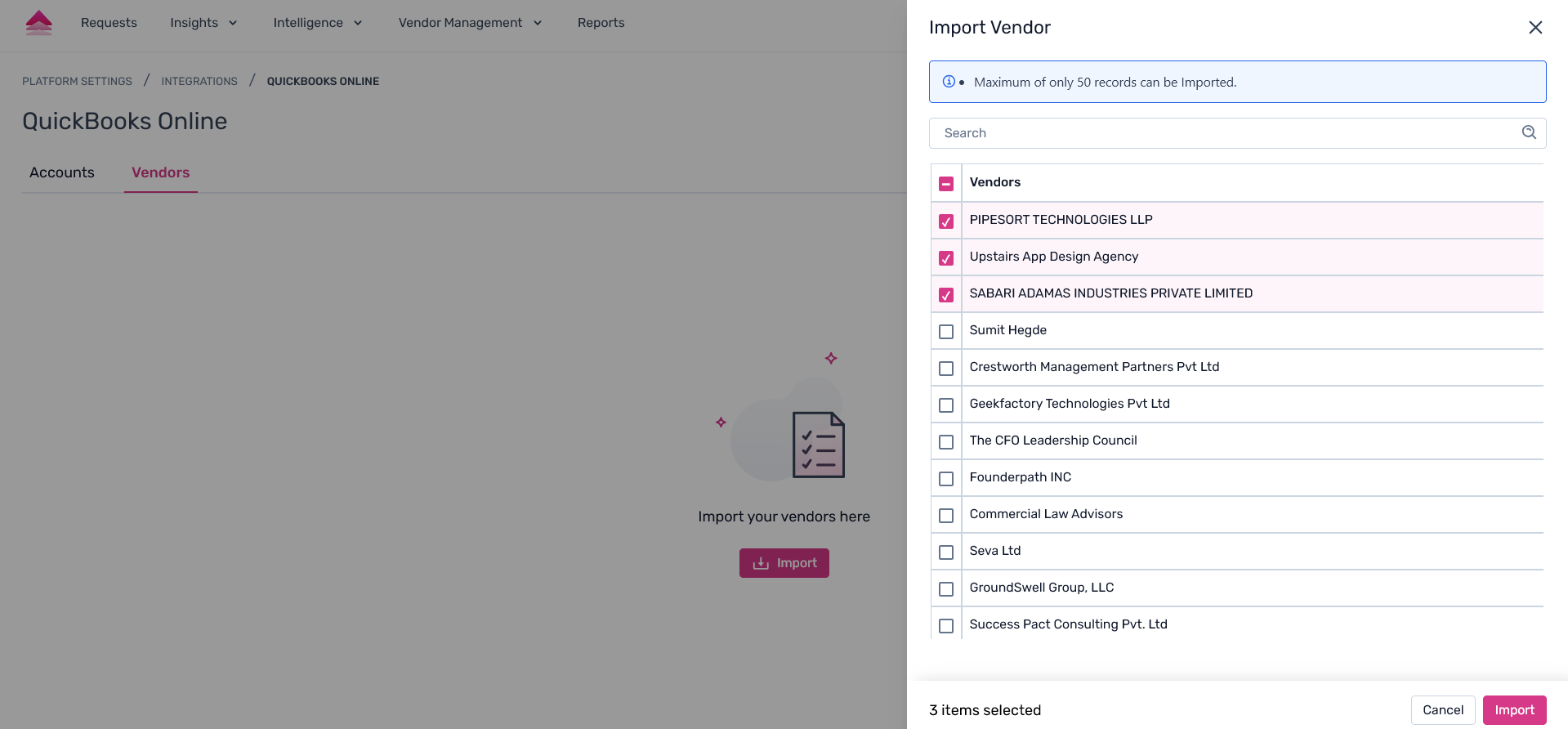Confirm with the pink Import button in the panel footer
This screenshot has width=1568, height=729.
1514,710
